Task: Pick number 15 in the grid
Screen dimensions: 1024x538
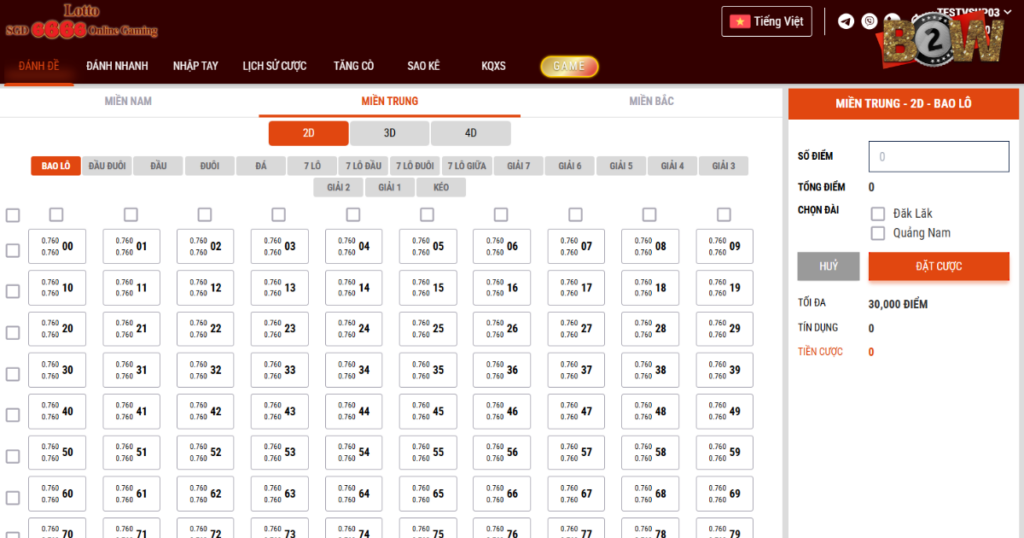Action: 428,288
